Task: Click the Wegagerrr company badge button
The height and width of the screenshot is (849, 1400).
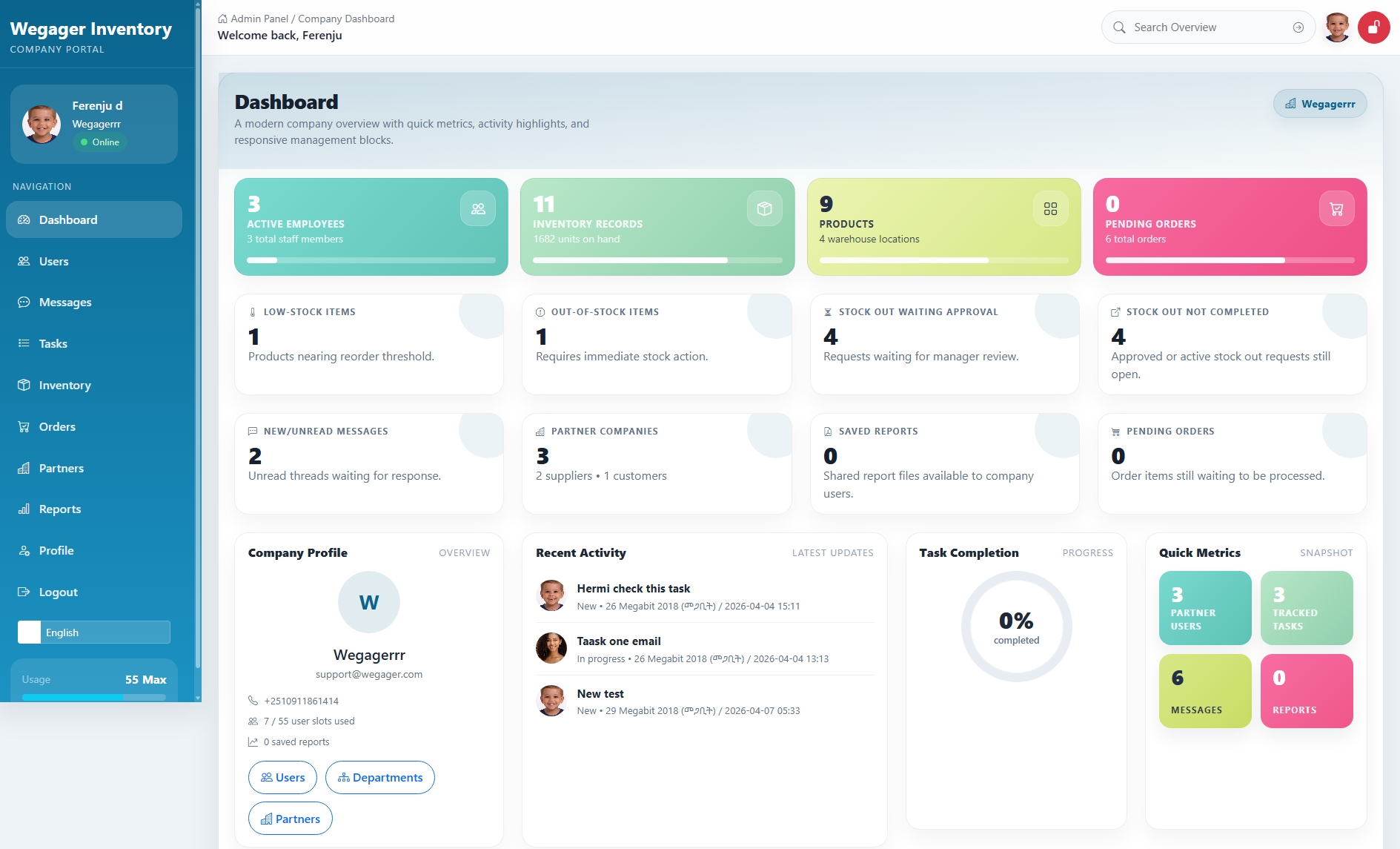Action: click(x=1320, y=104)
